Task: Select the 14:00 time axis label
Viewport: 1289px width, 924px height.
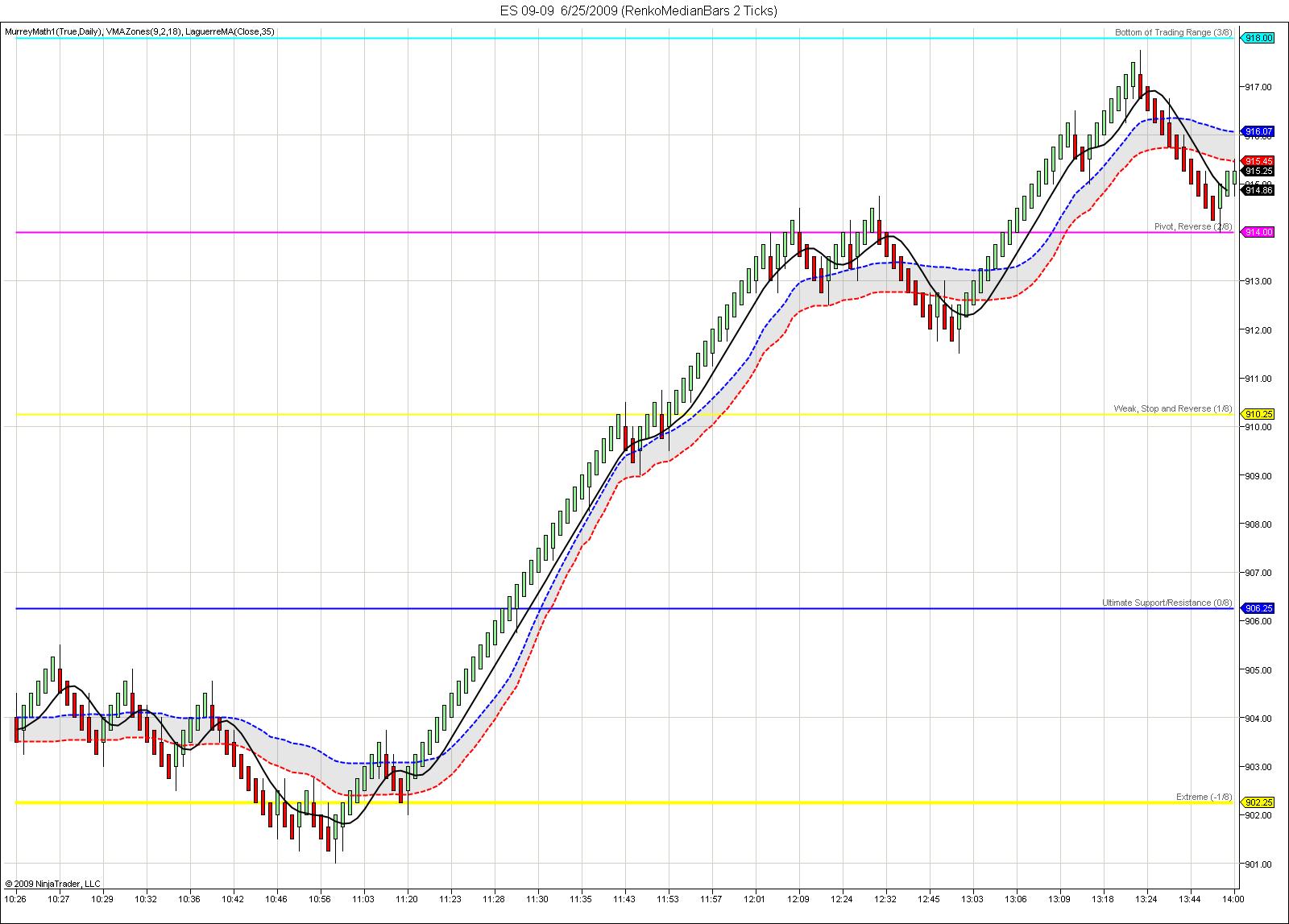Action: click(x=1233, y=899)
